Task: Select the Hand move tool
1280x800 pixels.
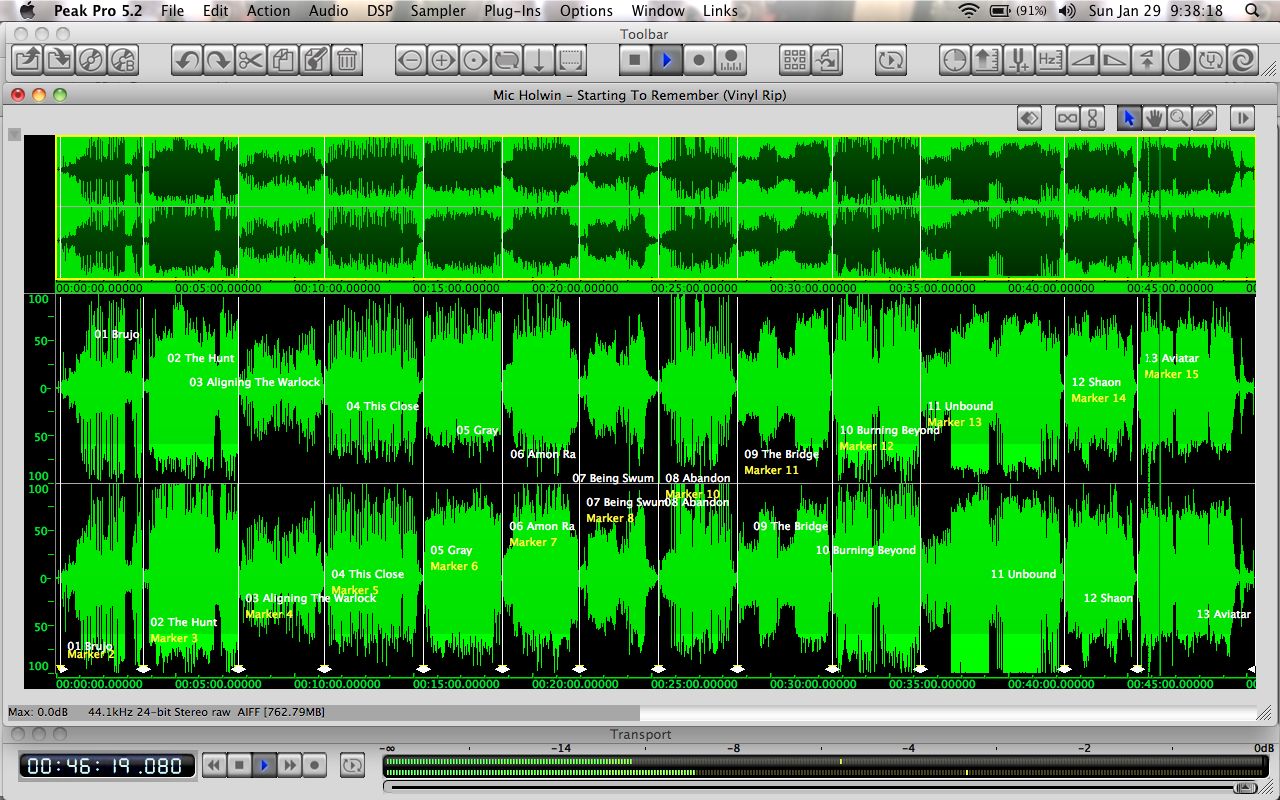Action: click(1155, 118)
